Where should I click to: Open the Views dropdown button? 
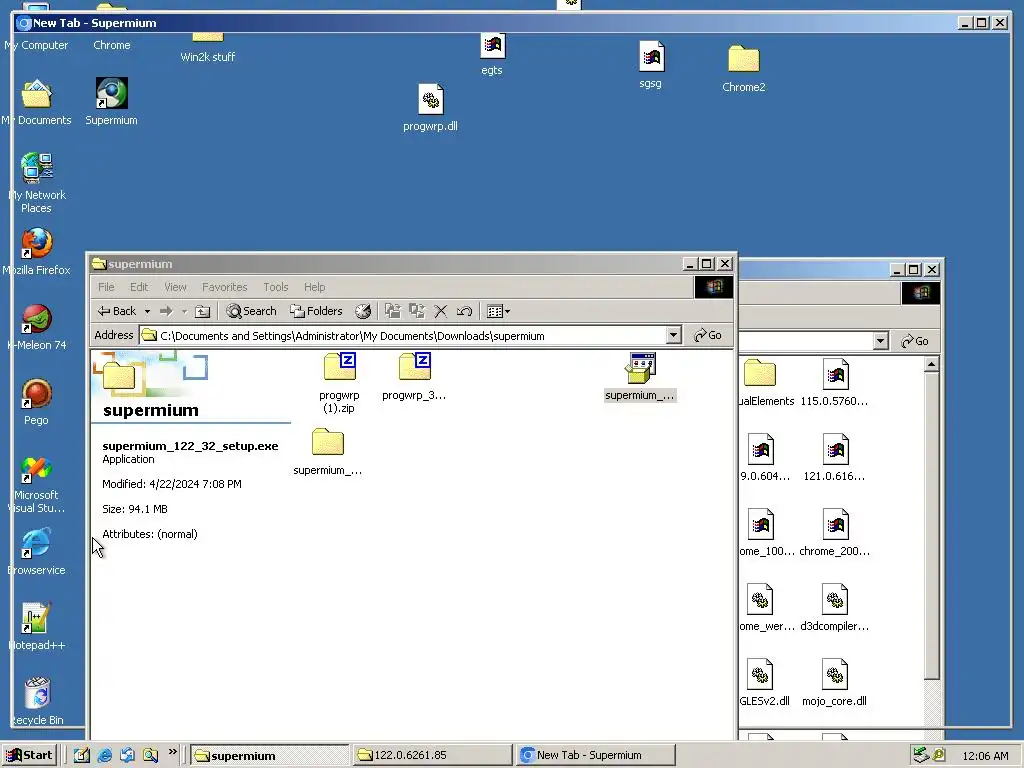coord(498,312)
